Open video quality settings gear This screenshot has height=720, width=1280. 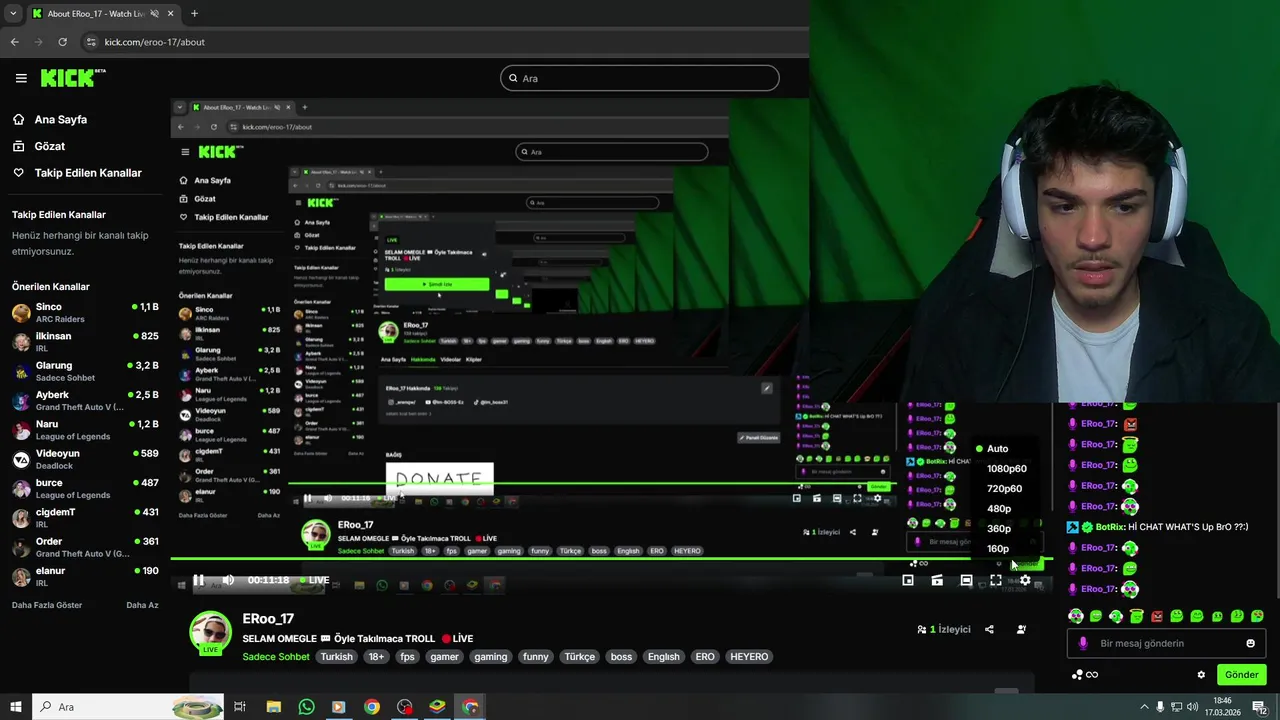tap(1025, 580)
